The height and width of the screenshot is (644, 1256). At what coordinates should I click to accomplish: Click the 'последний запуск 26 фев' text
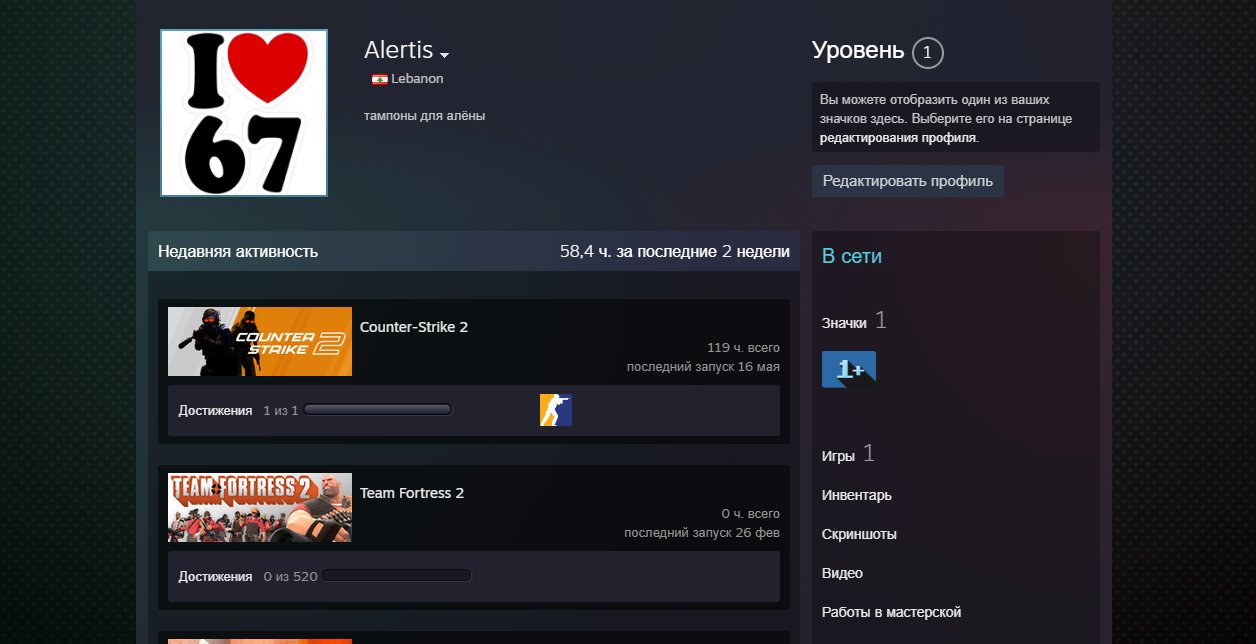point(702,533)
